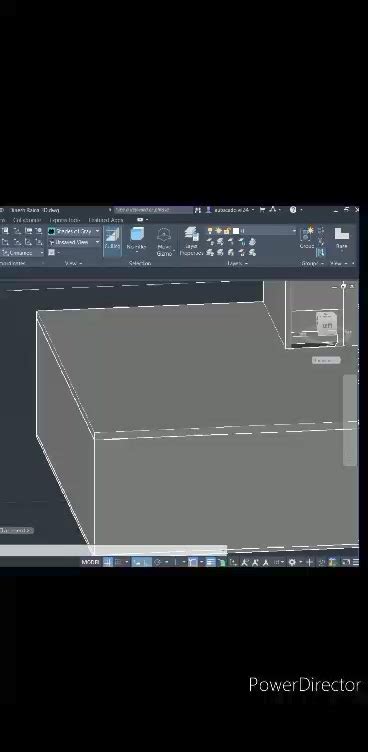368x752 pixels.
Task: Switch to the Express Tools ribbon tab
Action: (x=64, y=220)
